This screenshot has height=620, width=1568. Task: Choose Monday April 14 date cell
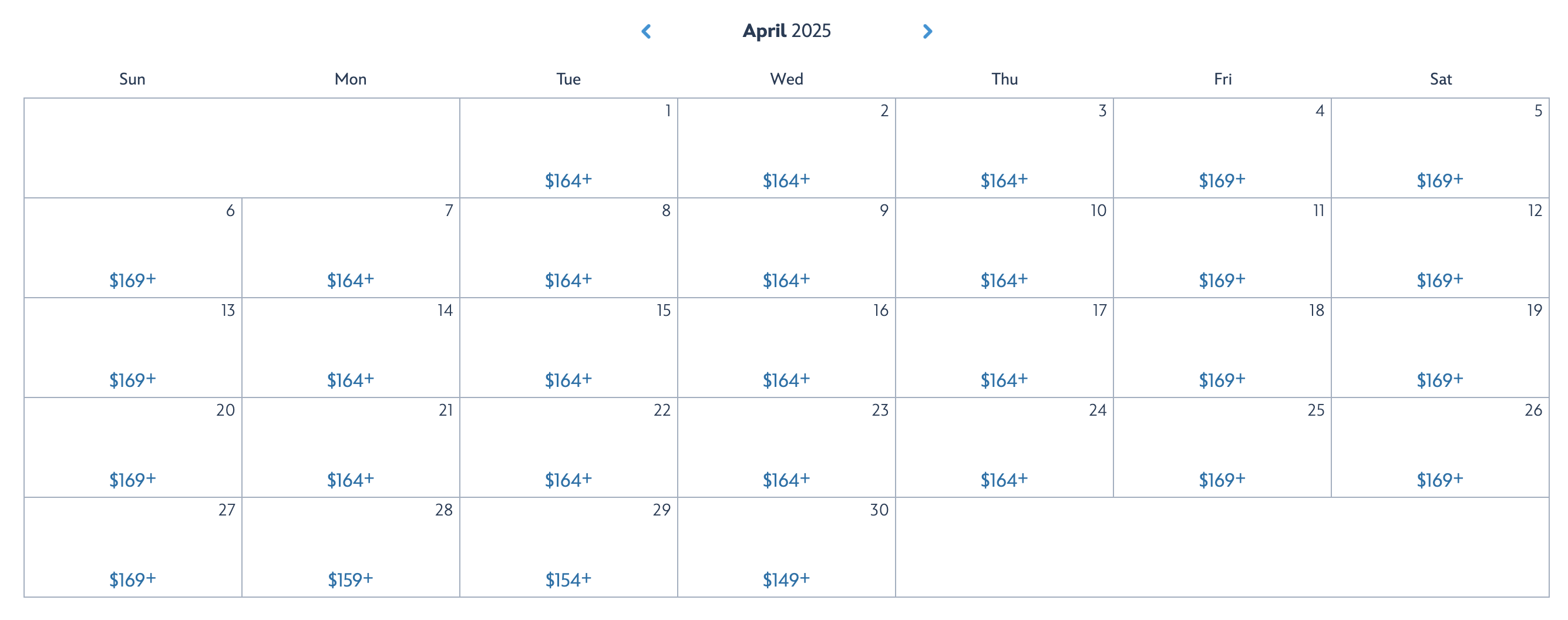(x=351, y=348)
